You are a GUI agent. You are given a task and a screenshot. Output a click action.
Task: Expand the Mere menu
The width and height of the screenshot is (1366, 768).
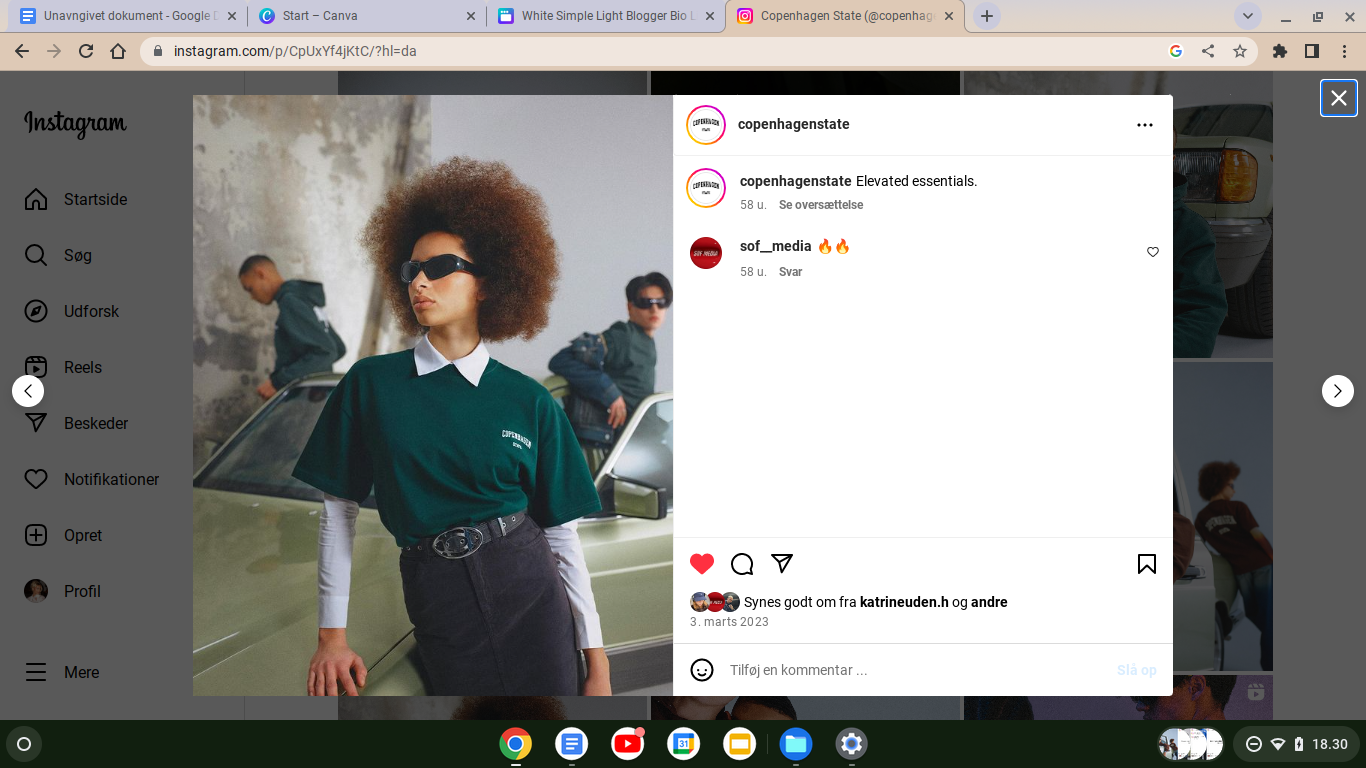pos(80,672)
